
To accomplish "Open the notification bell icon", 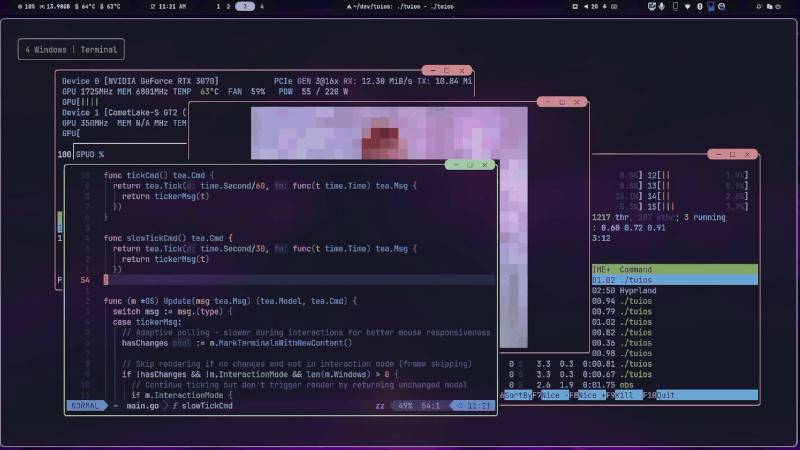I will click(760, 7).
